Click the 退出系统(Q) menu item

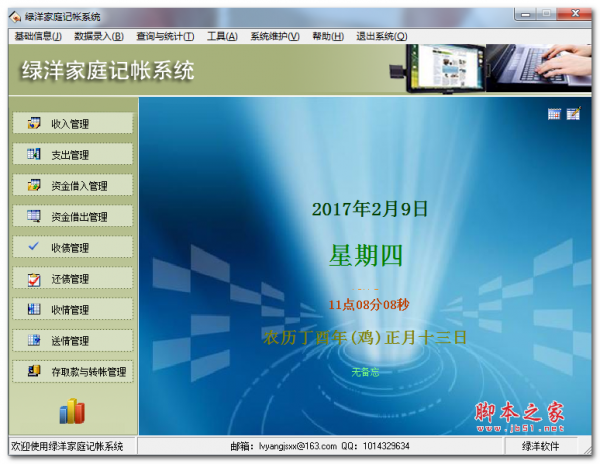382,36
